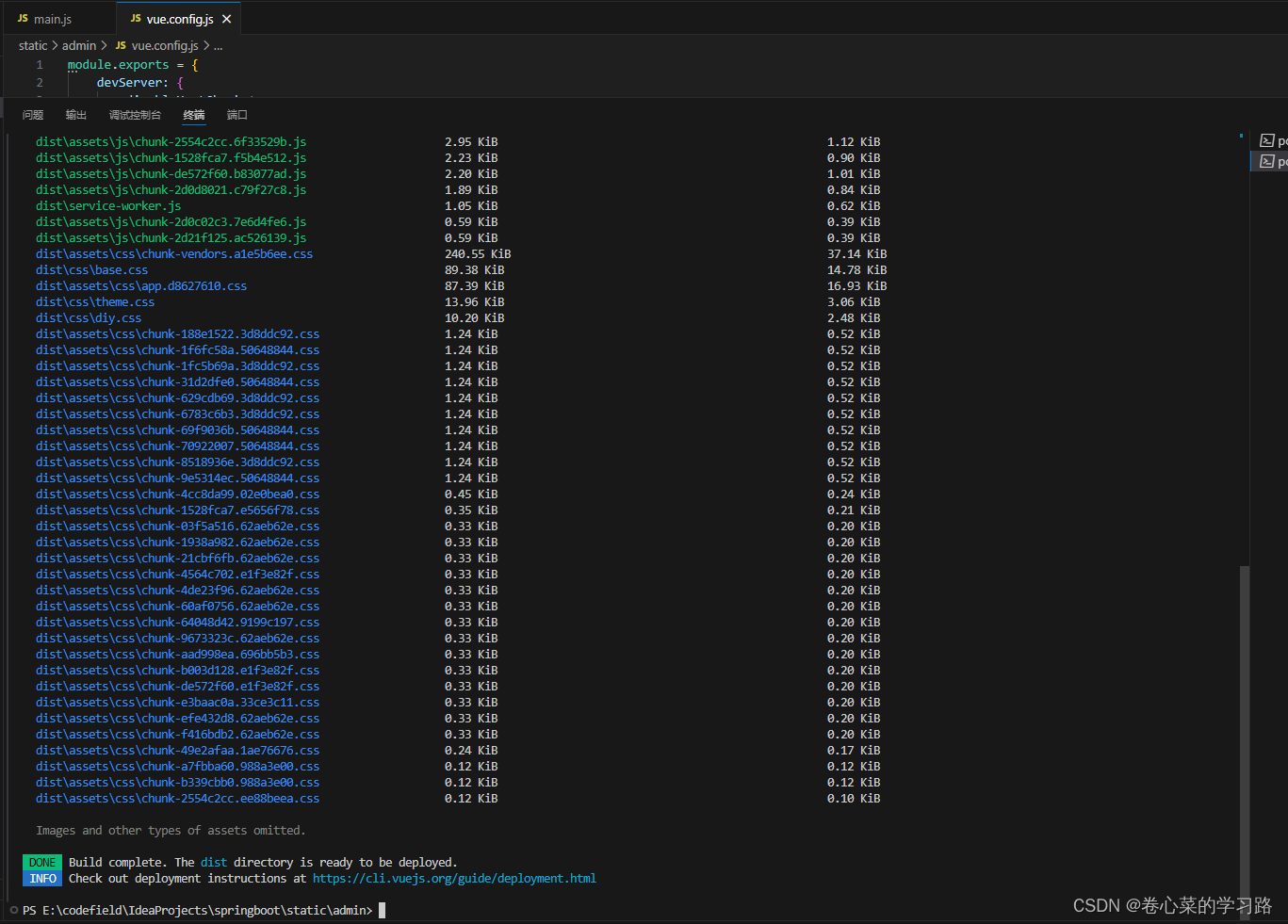Open the 问题 (Problems) panel tab
This screenshot has width=1288, height=924.
pos(33,115)
